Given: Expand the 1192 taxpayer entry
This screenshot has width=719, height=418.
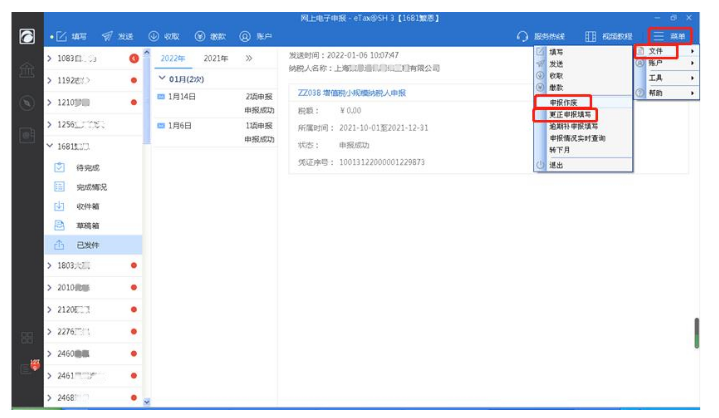Looking at the screenshot, I should pyautogui.click(x=50, y=80).
